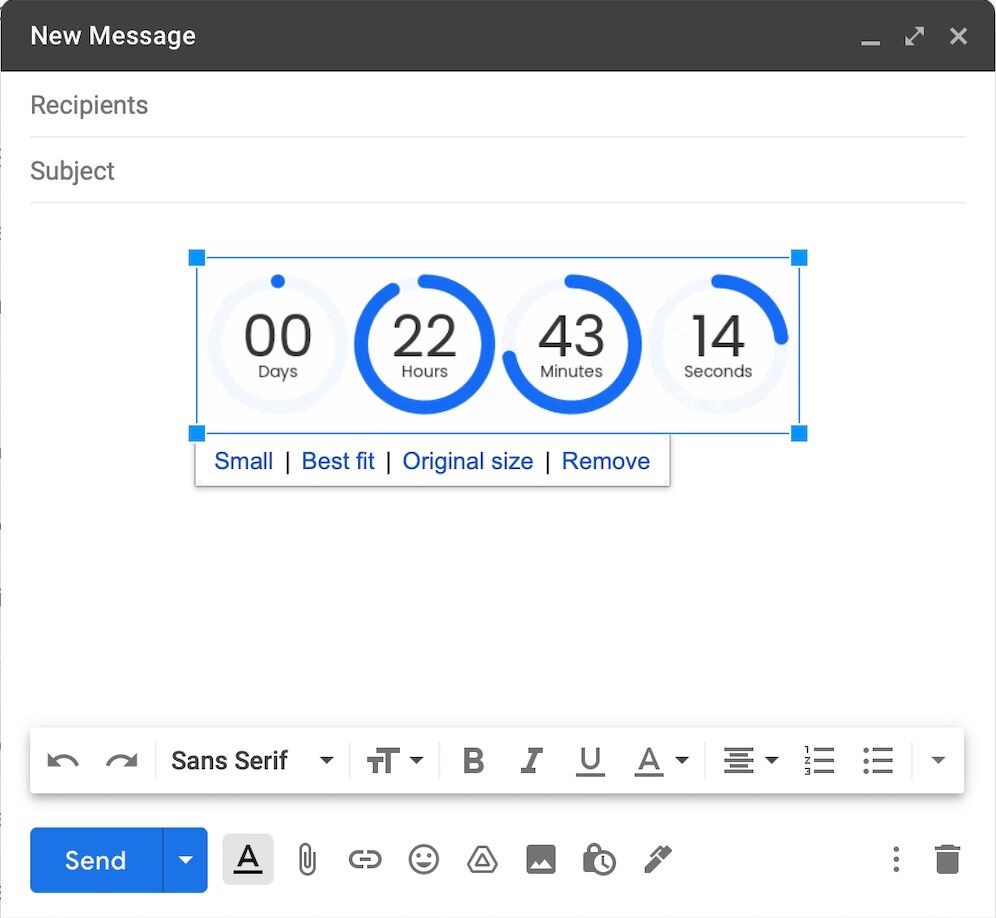Toggle italic formatting
The image size is (996, 918).
[x=531, y=761]
